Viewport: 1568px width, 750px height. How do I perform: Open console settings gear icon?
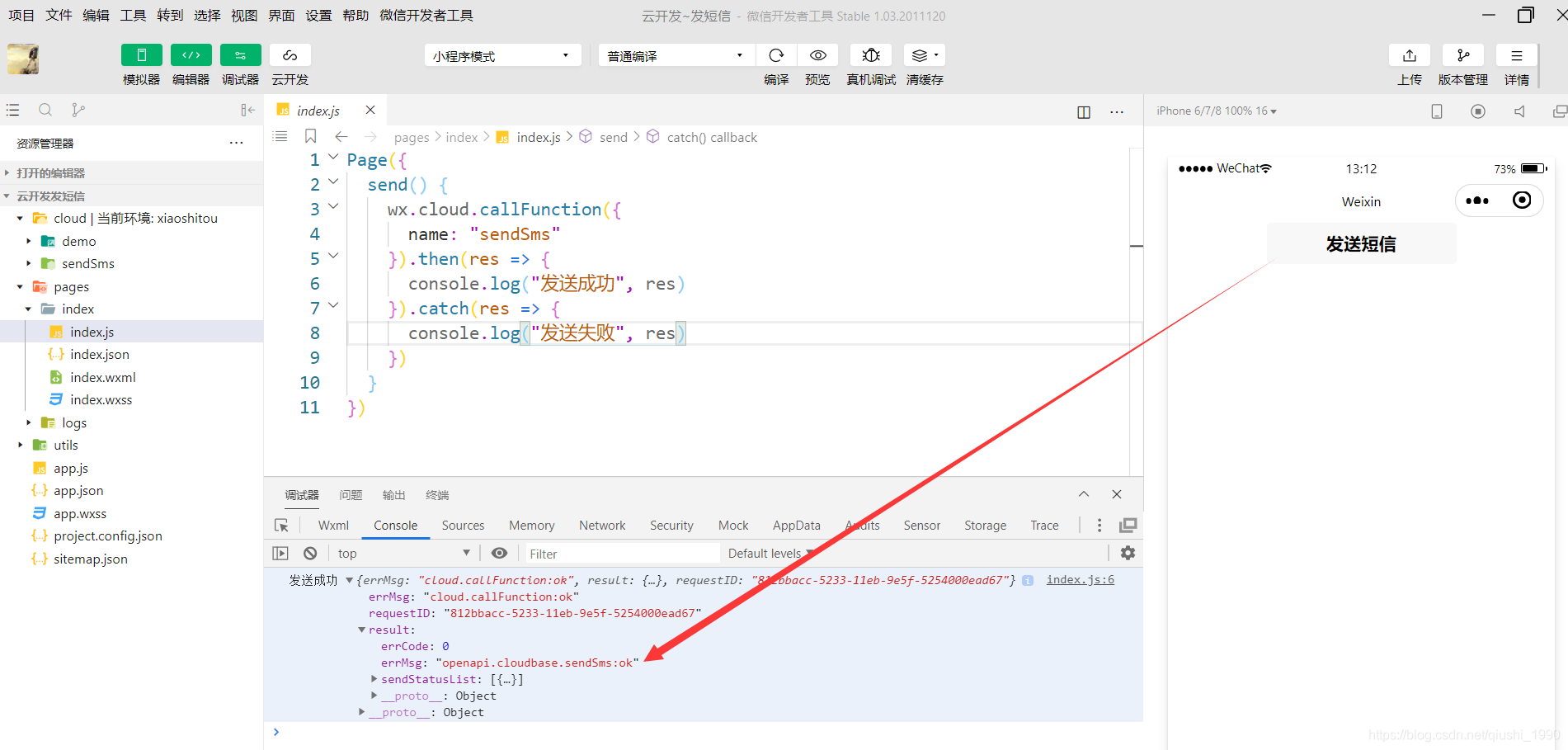tap(1128, 553)
